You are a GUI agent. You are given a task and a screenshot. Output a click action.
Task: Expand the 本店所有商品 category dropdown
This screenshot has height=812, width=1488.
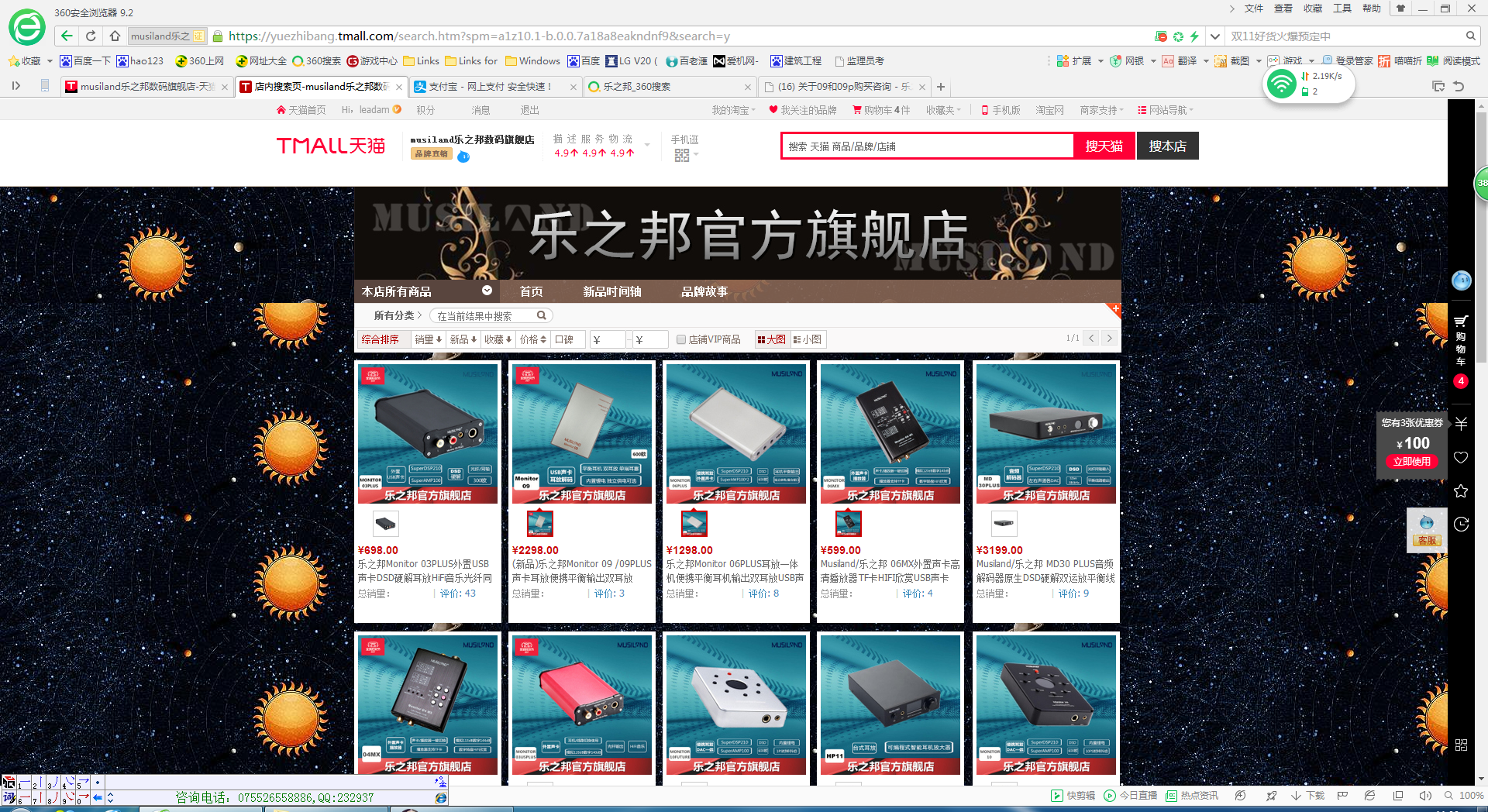[487, 291]
